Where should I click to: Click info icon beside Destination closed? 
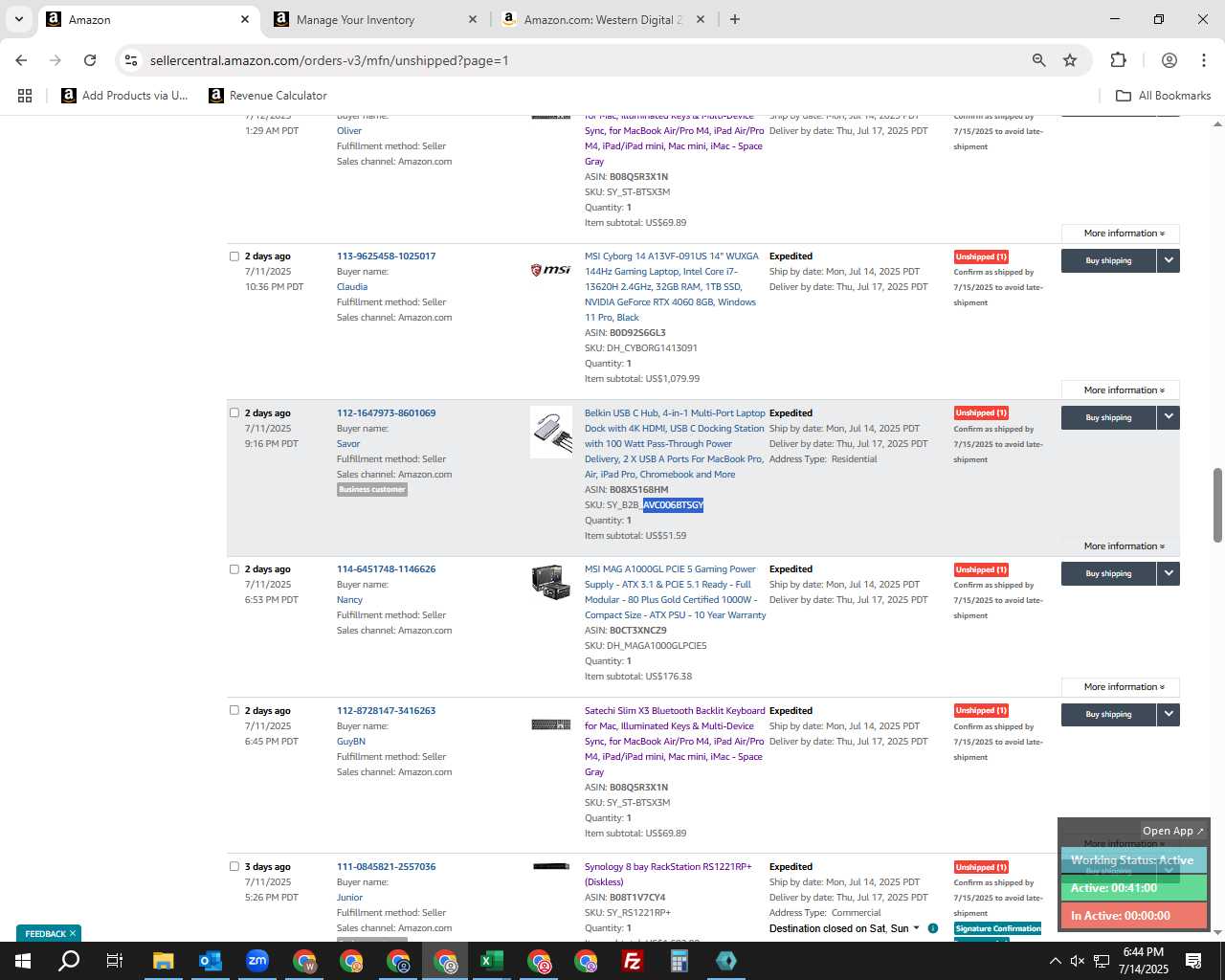tap(933, 928)
